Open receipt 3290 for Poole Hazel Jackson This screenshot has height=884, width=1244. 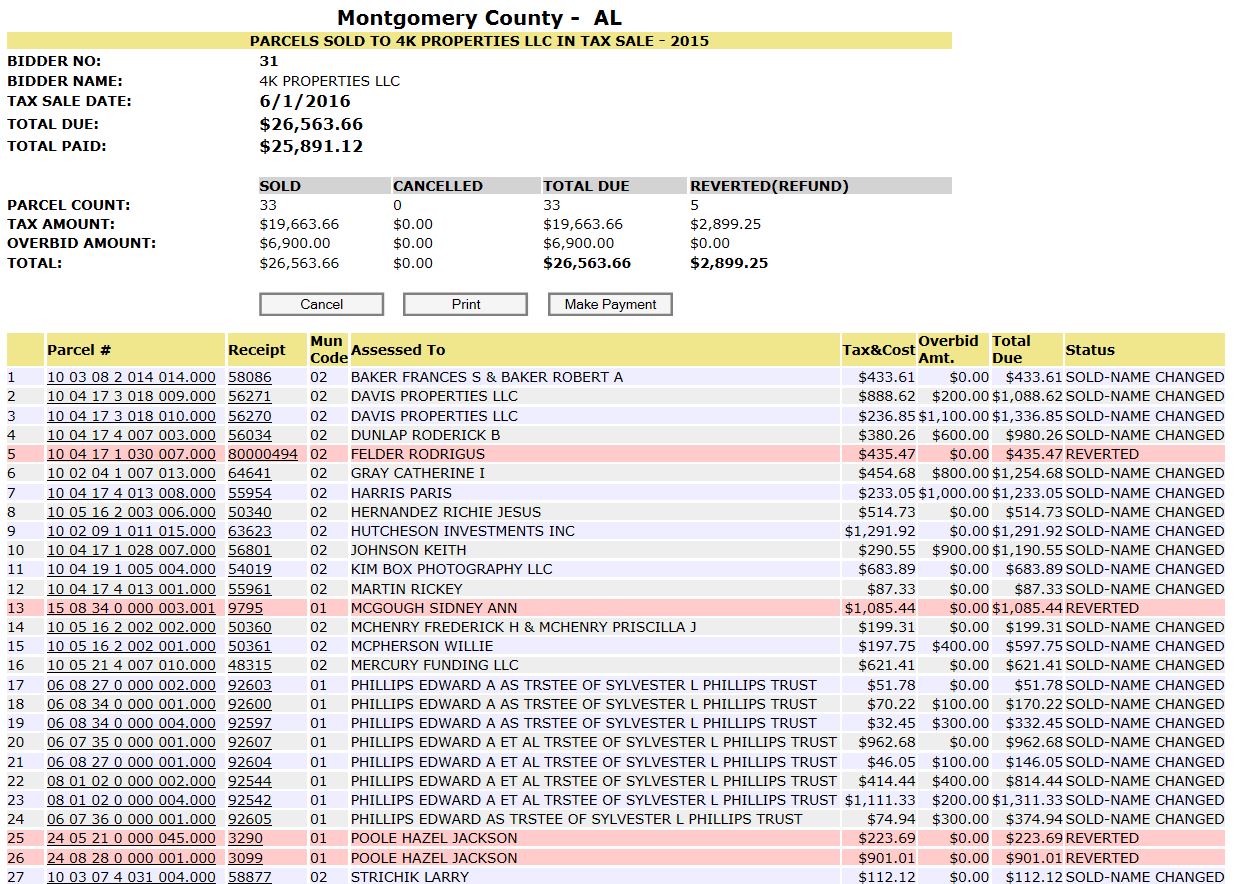[245, 838]
